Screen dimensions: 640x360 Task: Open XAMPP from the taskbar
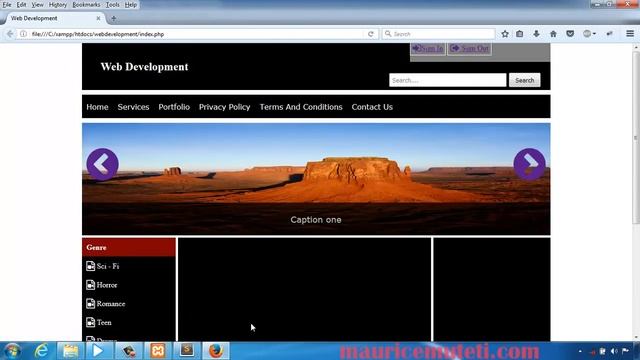(x=158, y=351)
